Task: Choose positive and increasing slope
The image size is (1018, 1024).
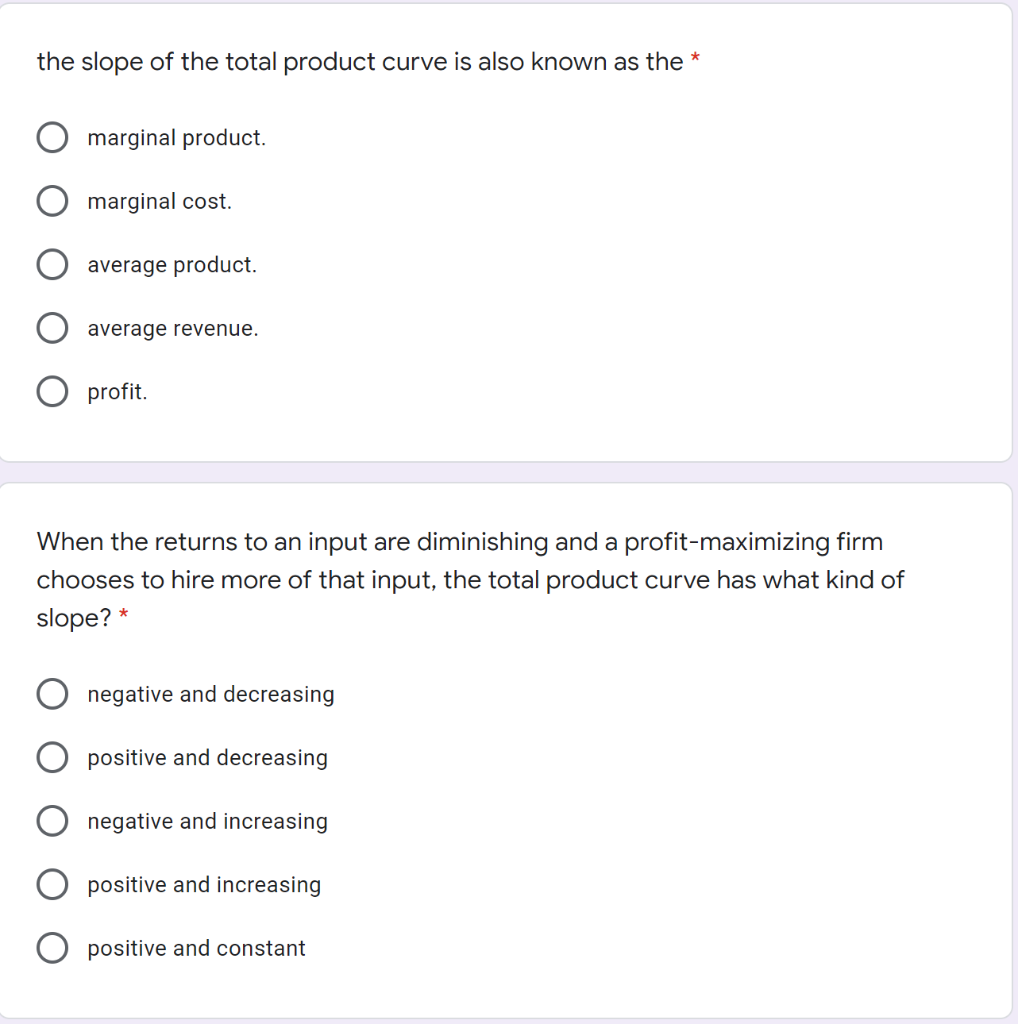Action: pyautogui.click(x=52, y=884)
